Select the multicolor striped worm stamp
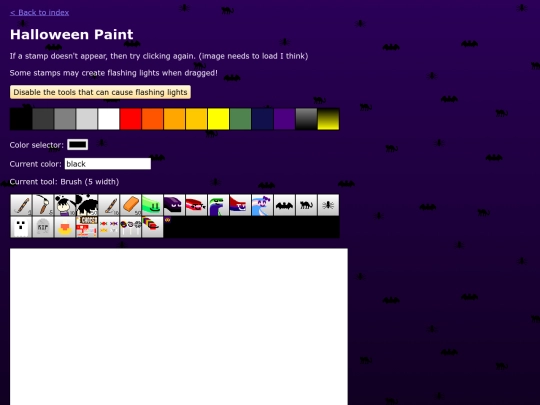Screen dimensions: 540x405 pos(152,227)
